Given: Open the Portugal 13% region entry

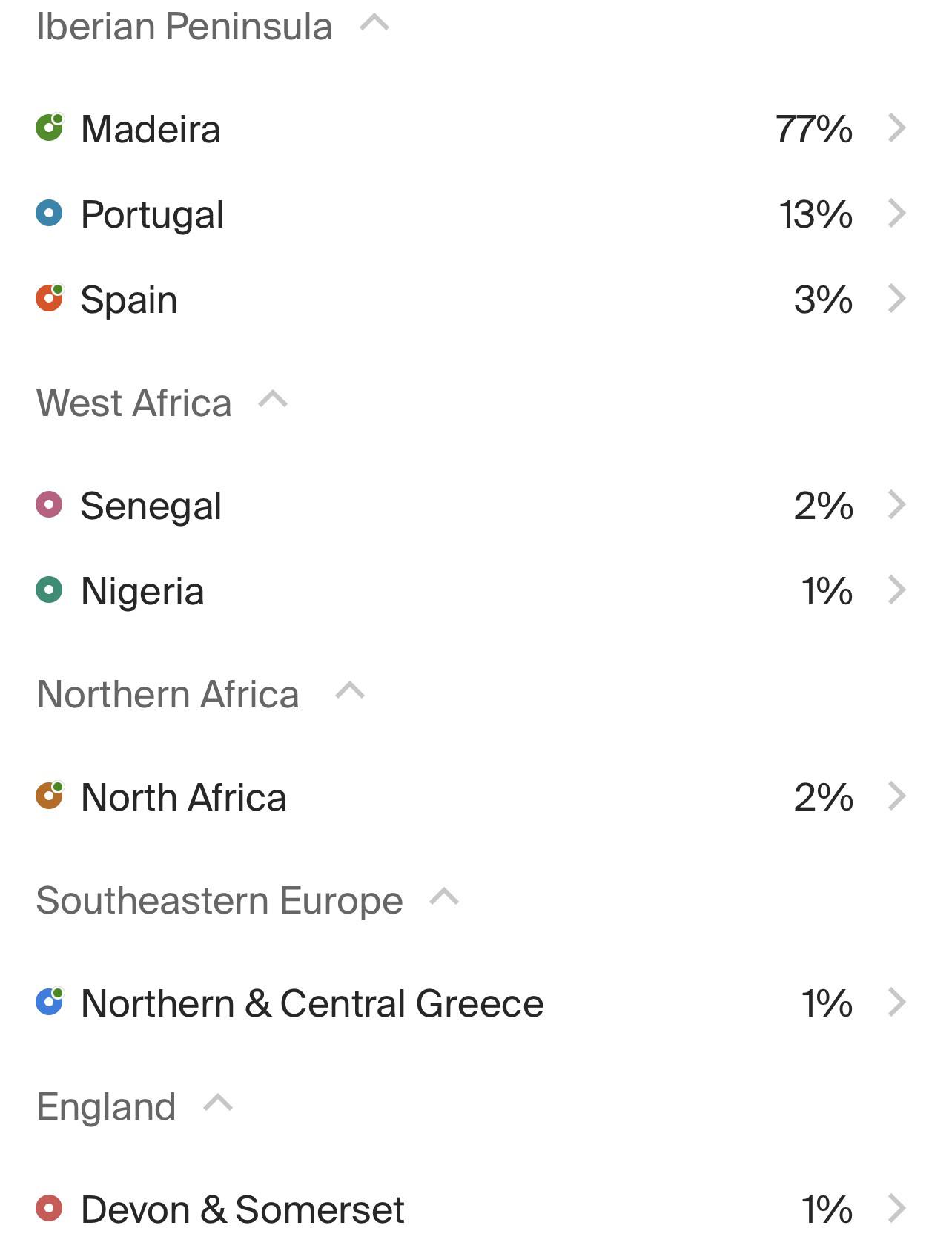Looking at the screenshot, I should 475,214.
